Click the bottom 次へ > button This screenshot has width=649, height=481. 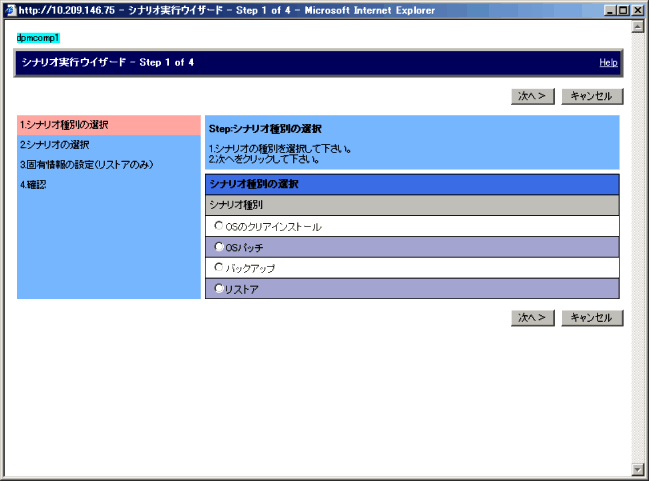532,318
